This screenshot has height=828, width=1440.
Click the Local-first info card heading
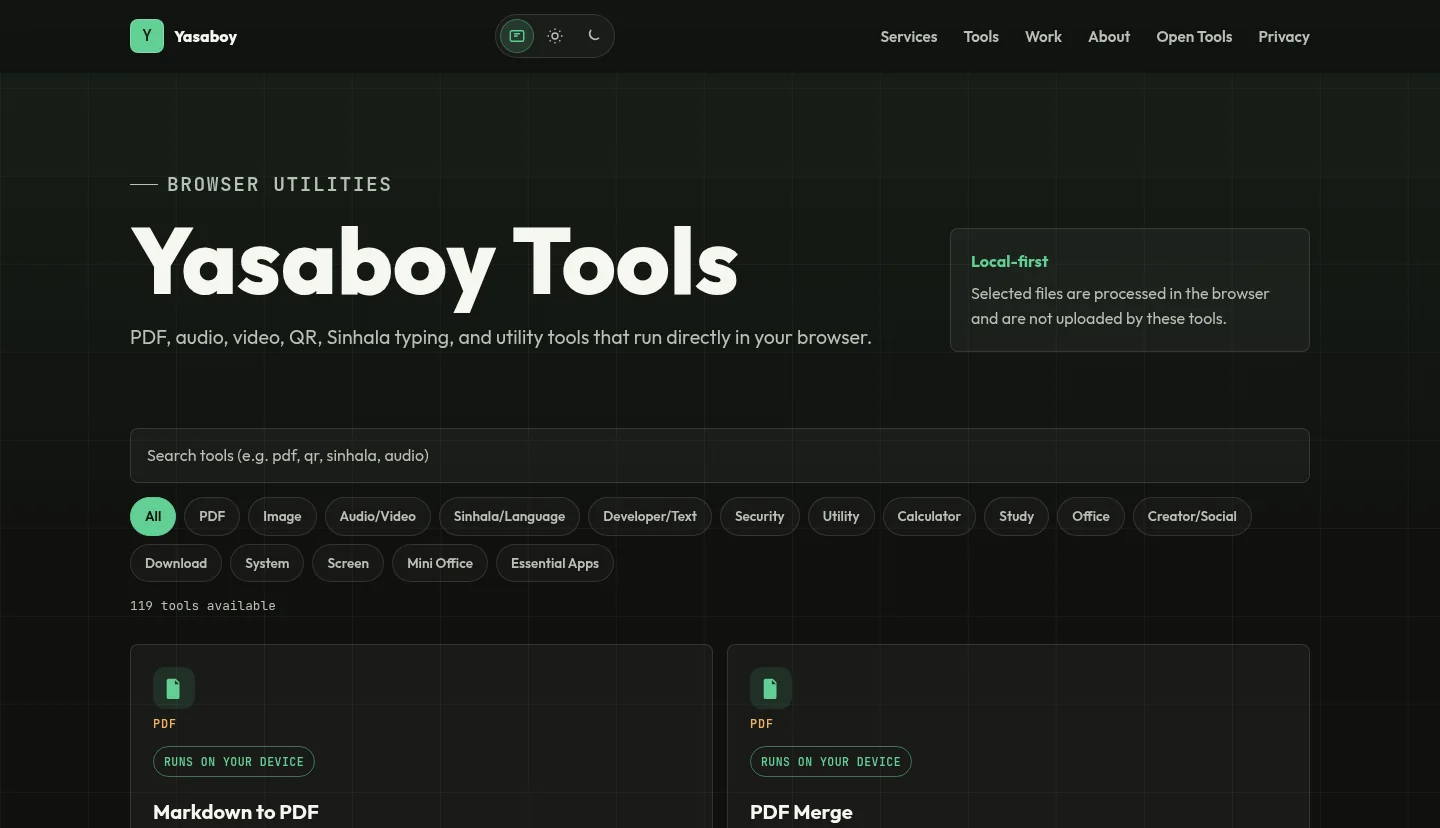click(1010, 261)
